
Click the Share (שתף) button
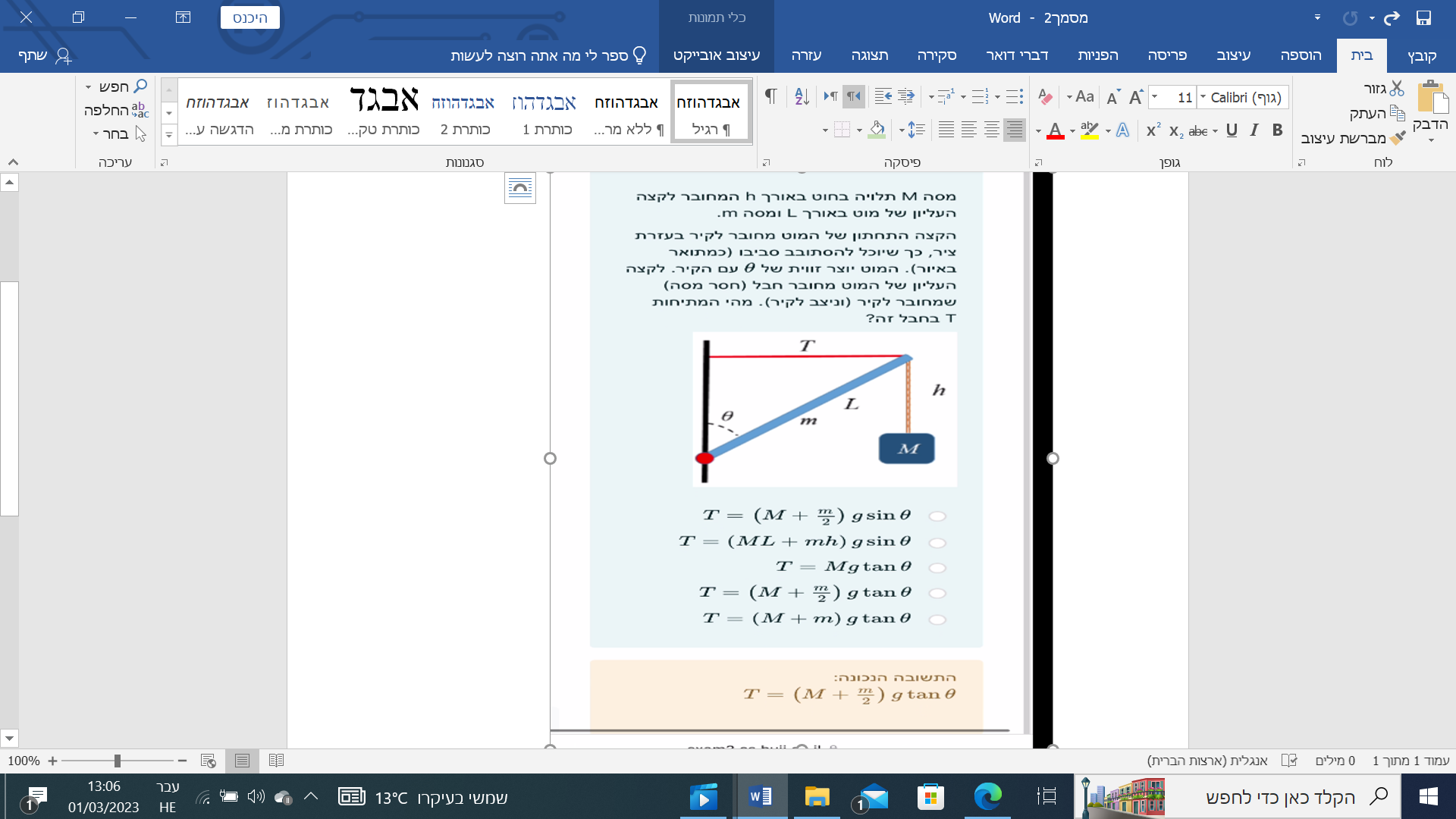click(x=44, y=55)
